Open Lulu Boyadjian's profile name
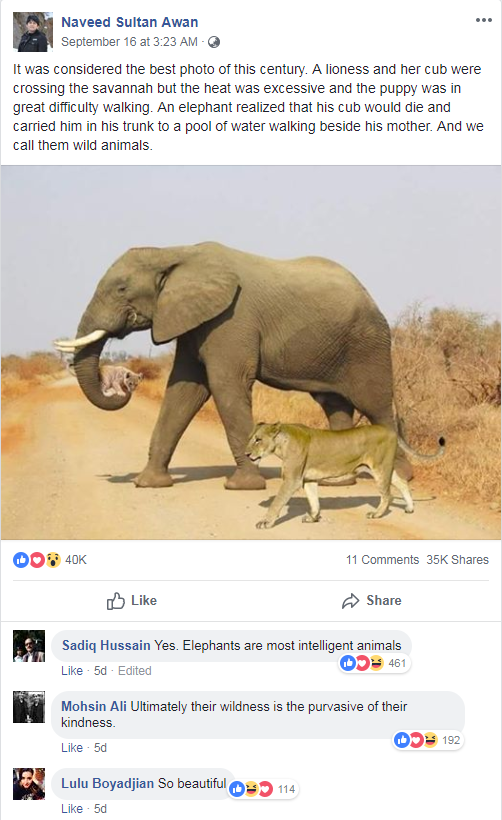 [x=108, y=783]
